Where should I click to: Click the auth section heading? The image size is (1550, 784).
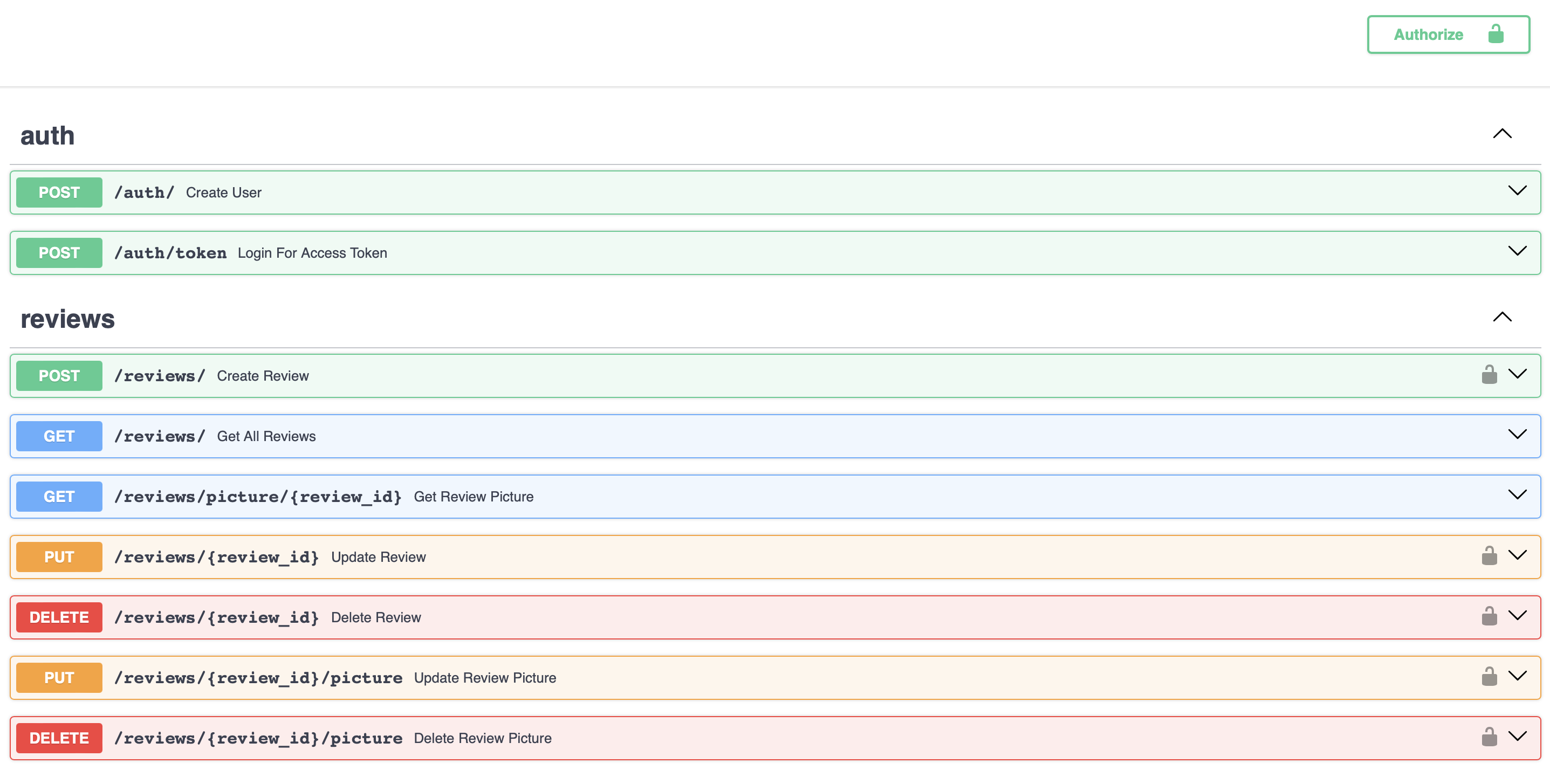coord(47,136)
